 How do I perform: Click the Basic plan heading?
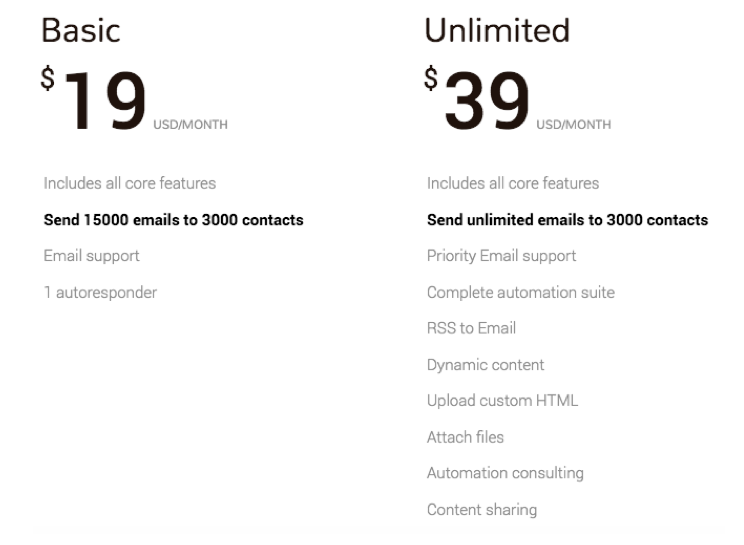click(81, 30)
